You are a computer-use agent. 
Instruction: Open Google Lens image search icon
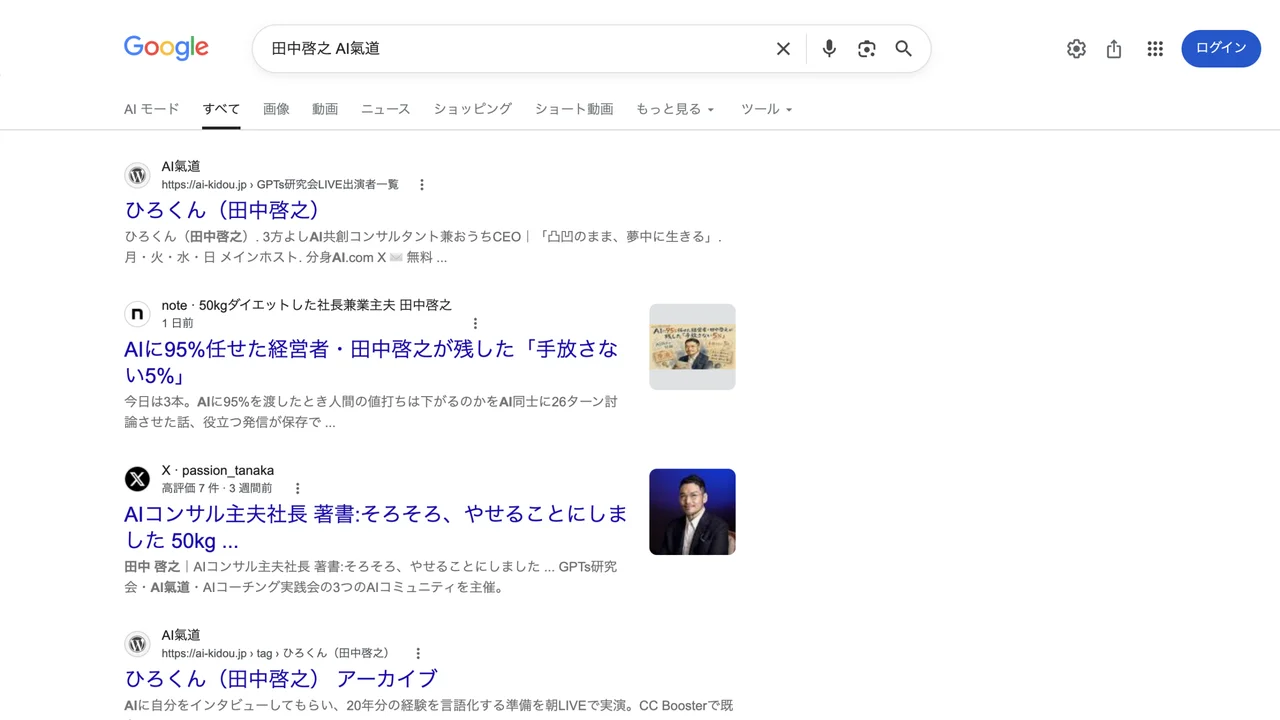[x=867, y=49]
